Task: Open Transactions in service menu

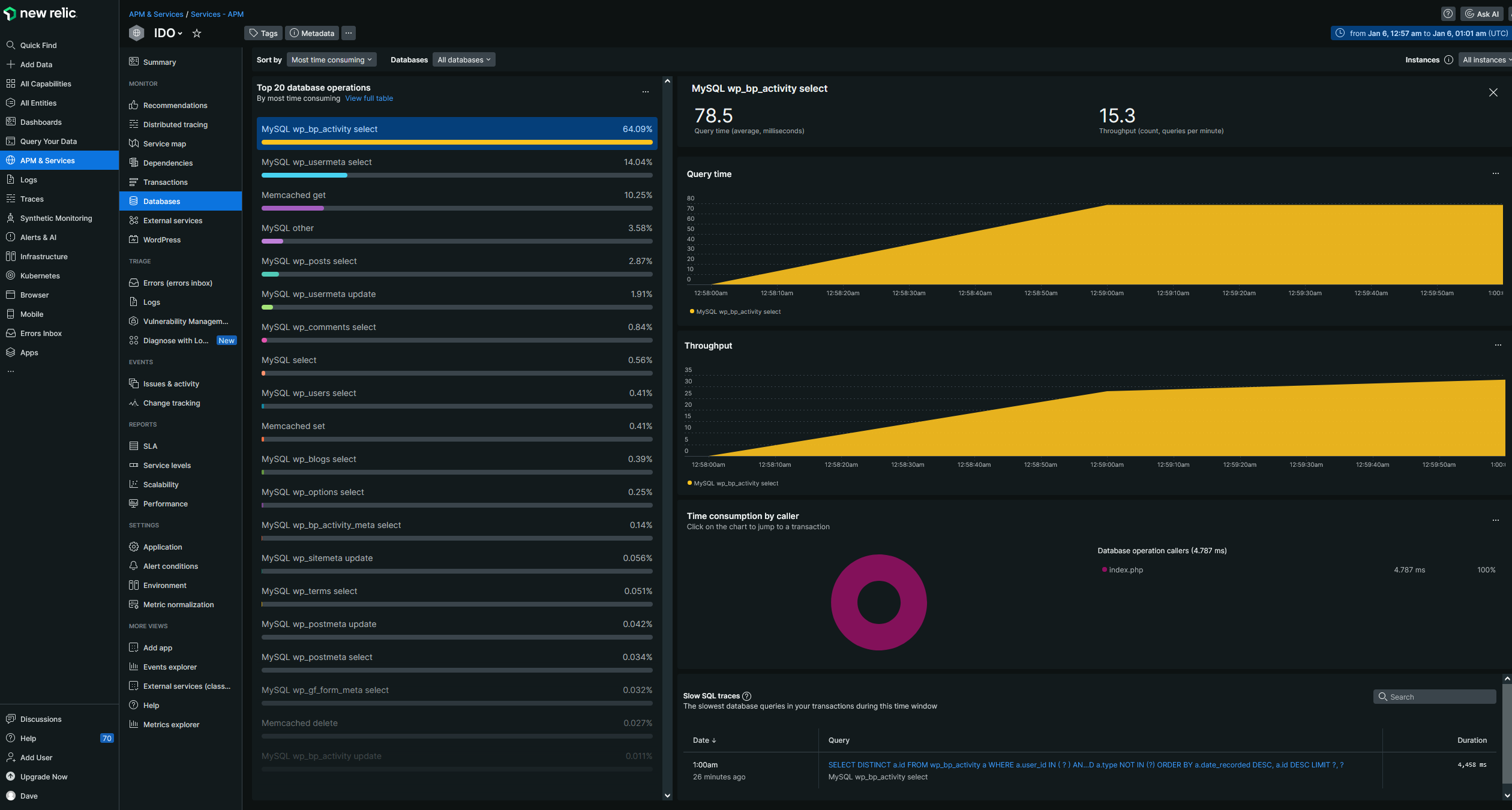Action: coord(181,182)
